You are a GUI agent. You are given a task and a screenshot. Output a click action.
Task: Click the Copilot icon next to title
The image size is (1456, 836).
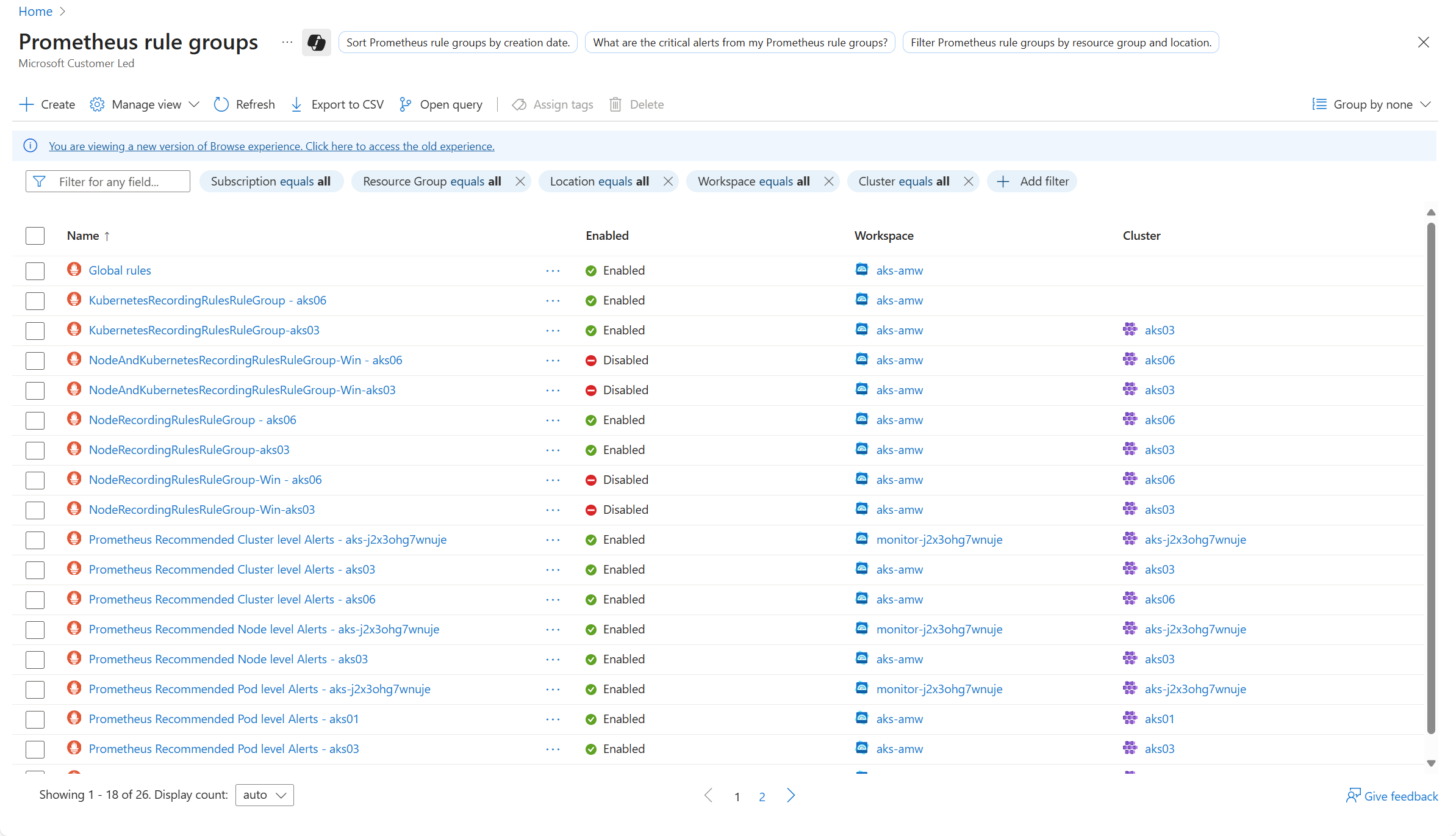316,43
